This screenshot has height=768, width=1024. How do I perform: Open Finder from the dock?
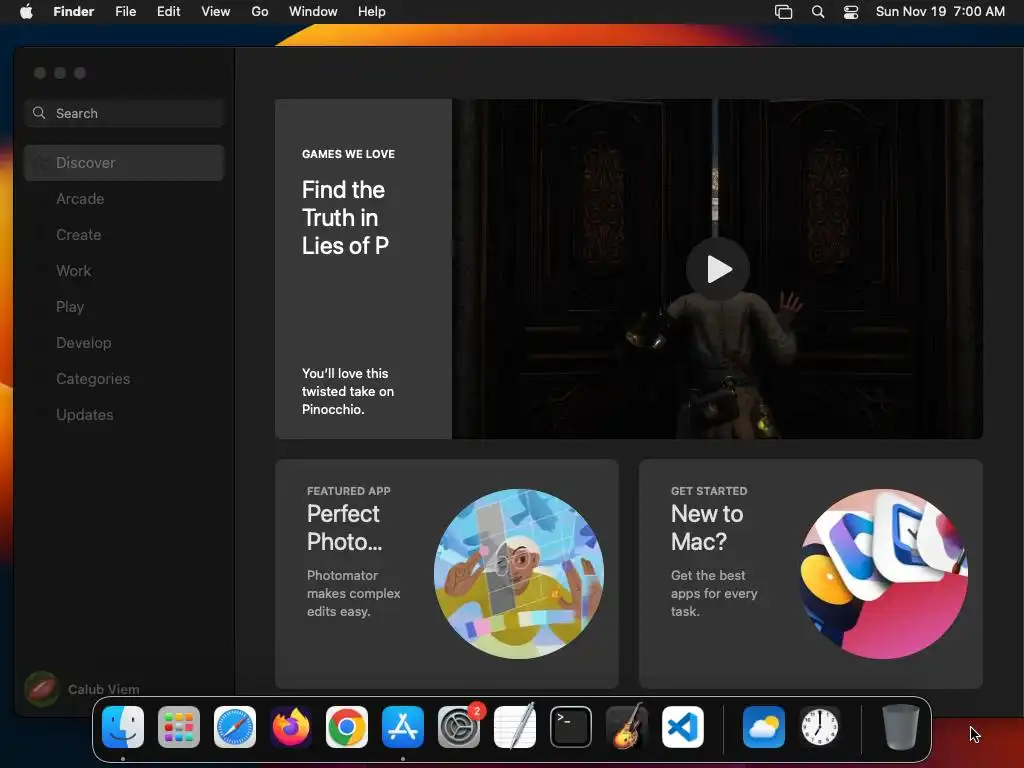(123, 727)
